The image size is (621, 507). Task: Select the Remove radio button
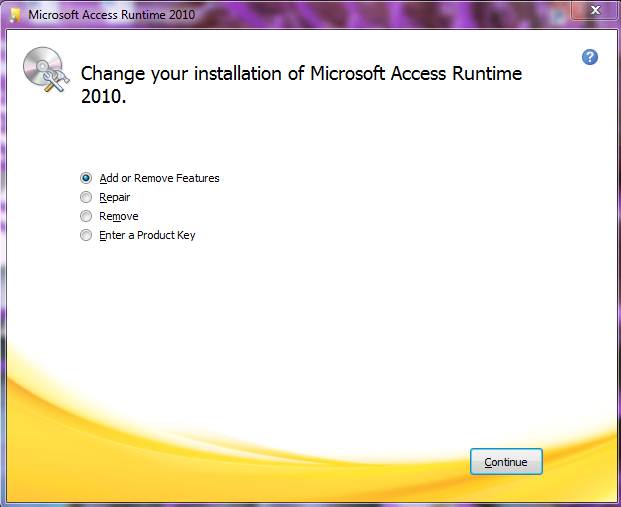coord(86,216)
